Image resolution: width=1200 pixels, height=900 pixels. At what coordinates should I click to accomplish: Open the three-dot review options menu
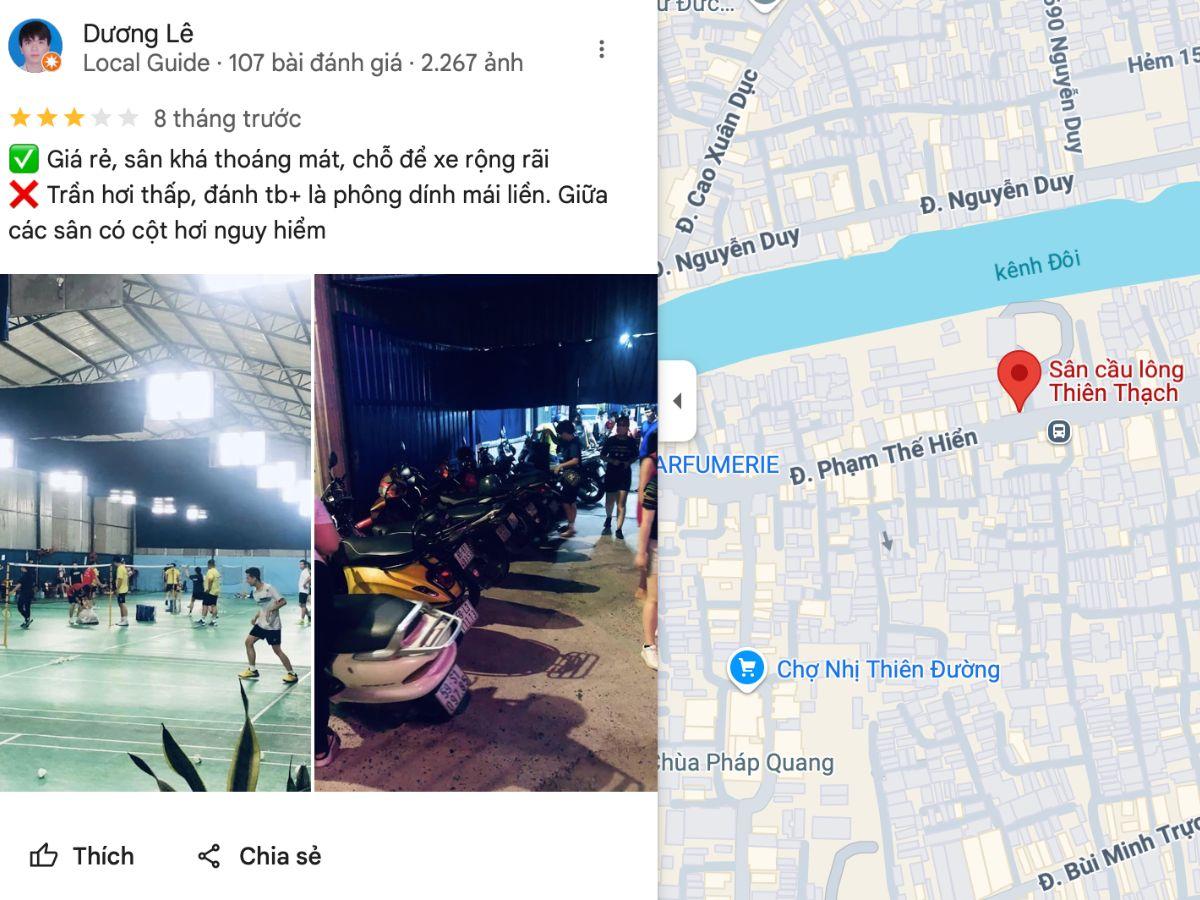pos(601,49)
